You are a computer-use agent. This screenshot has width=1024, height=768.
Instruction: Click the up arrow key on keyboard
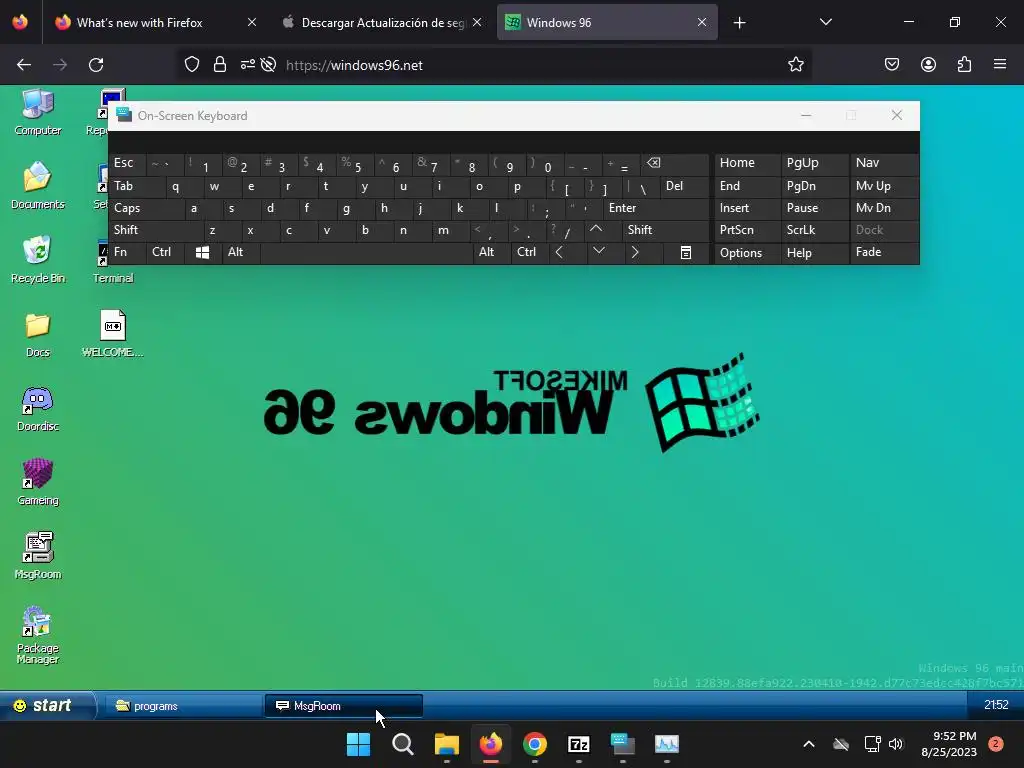(x=596, y=230)
